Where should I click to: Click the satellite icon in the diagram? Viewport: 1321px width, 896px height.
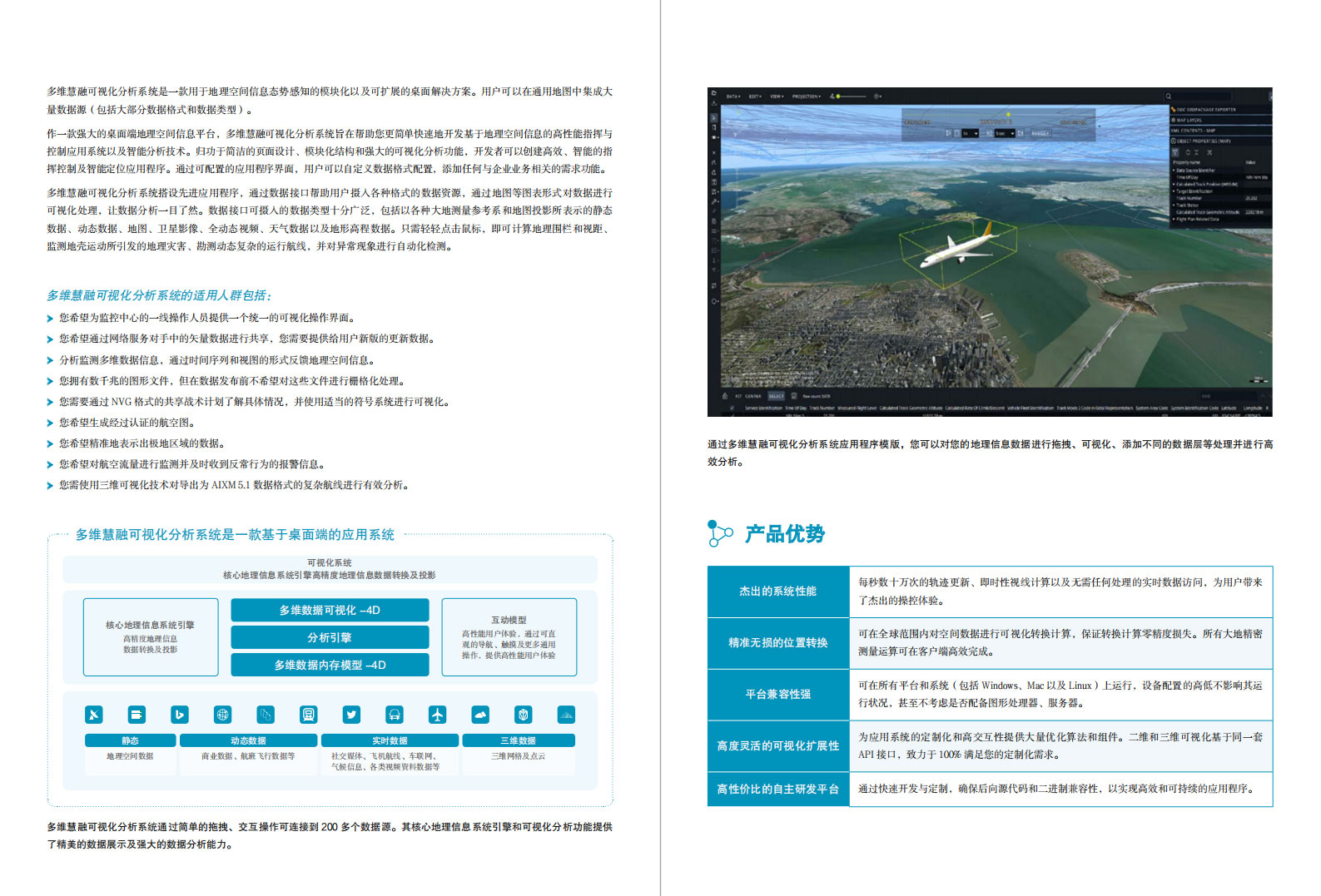[94, 715]
